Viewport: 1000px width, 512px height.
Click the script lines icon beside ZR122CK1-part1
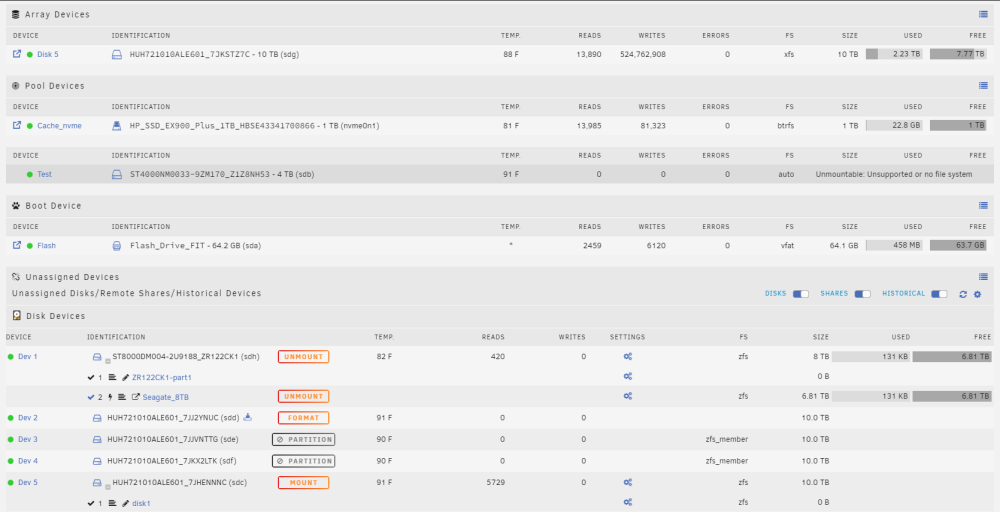coord(112,377)
